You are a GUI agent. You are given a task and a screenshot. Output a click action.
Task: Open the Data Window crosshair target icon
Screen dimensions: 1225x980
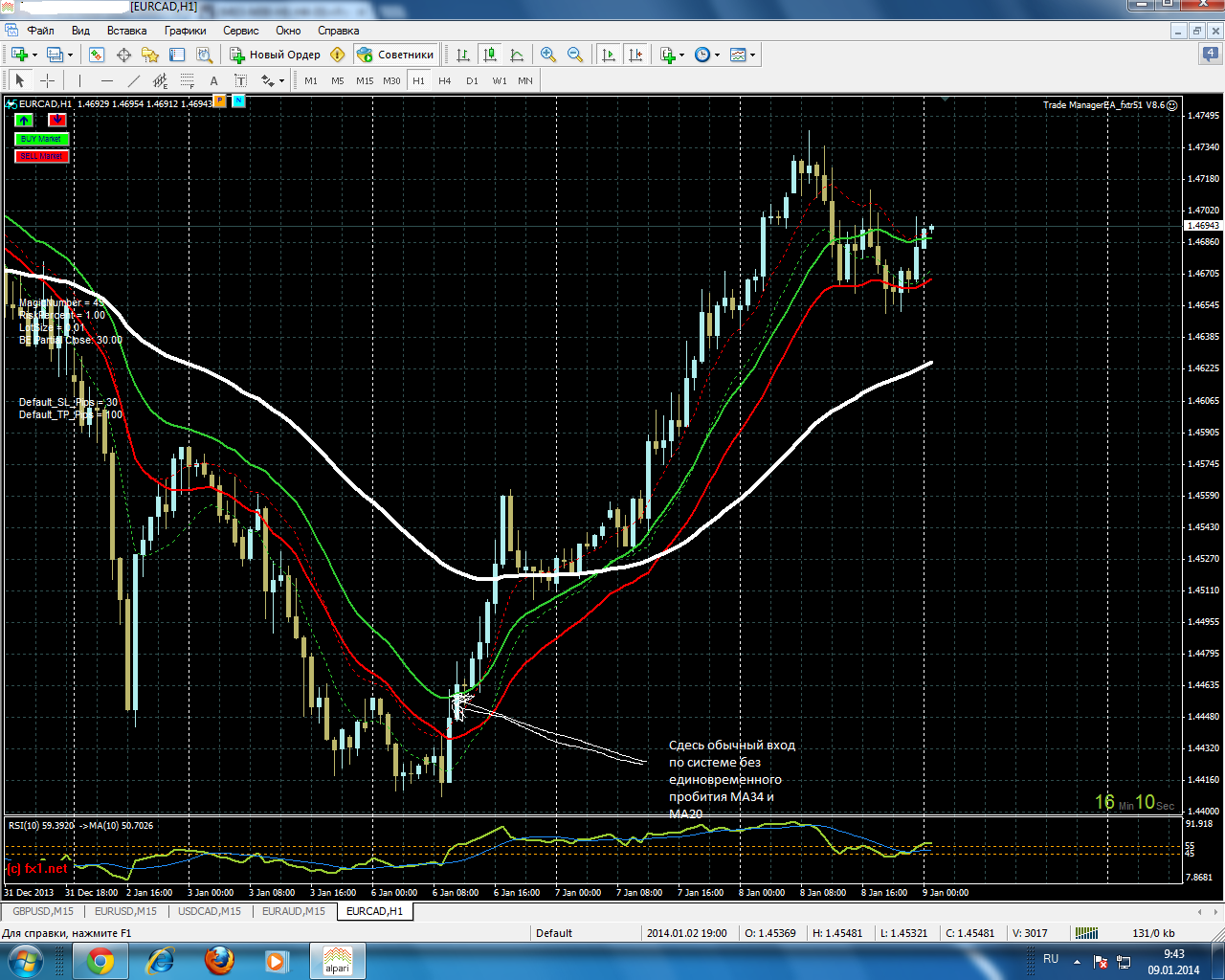pos(123,55)
